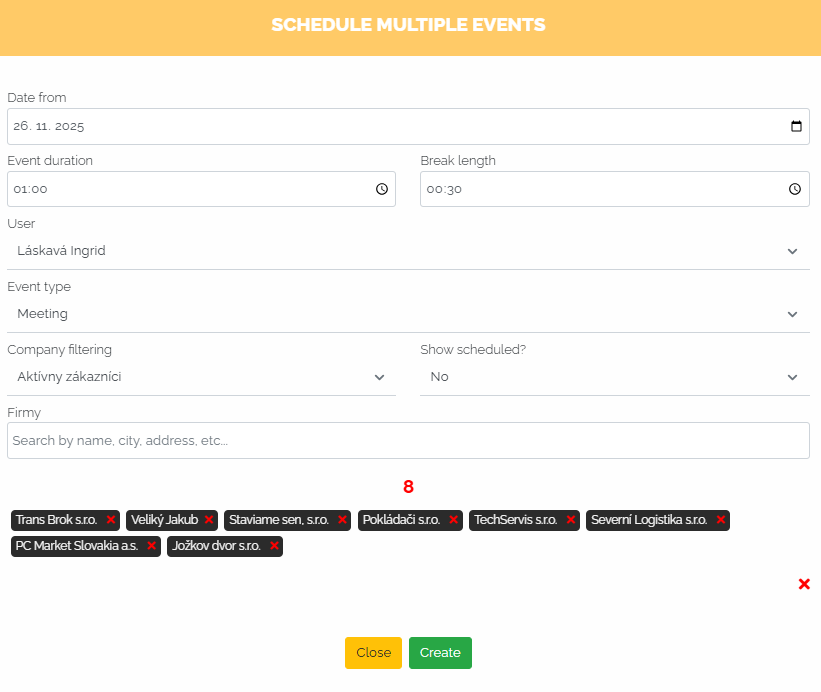Remove the Trans Brok s.r.o. company tag
The image size is (821, 692).
coord(111,520)
